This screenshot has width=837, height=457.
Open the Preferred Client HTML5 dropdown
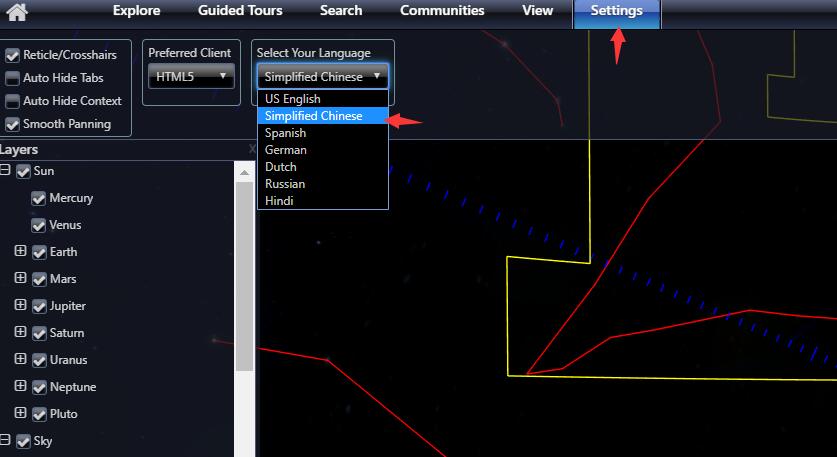click(191, 76)
